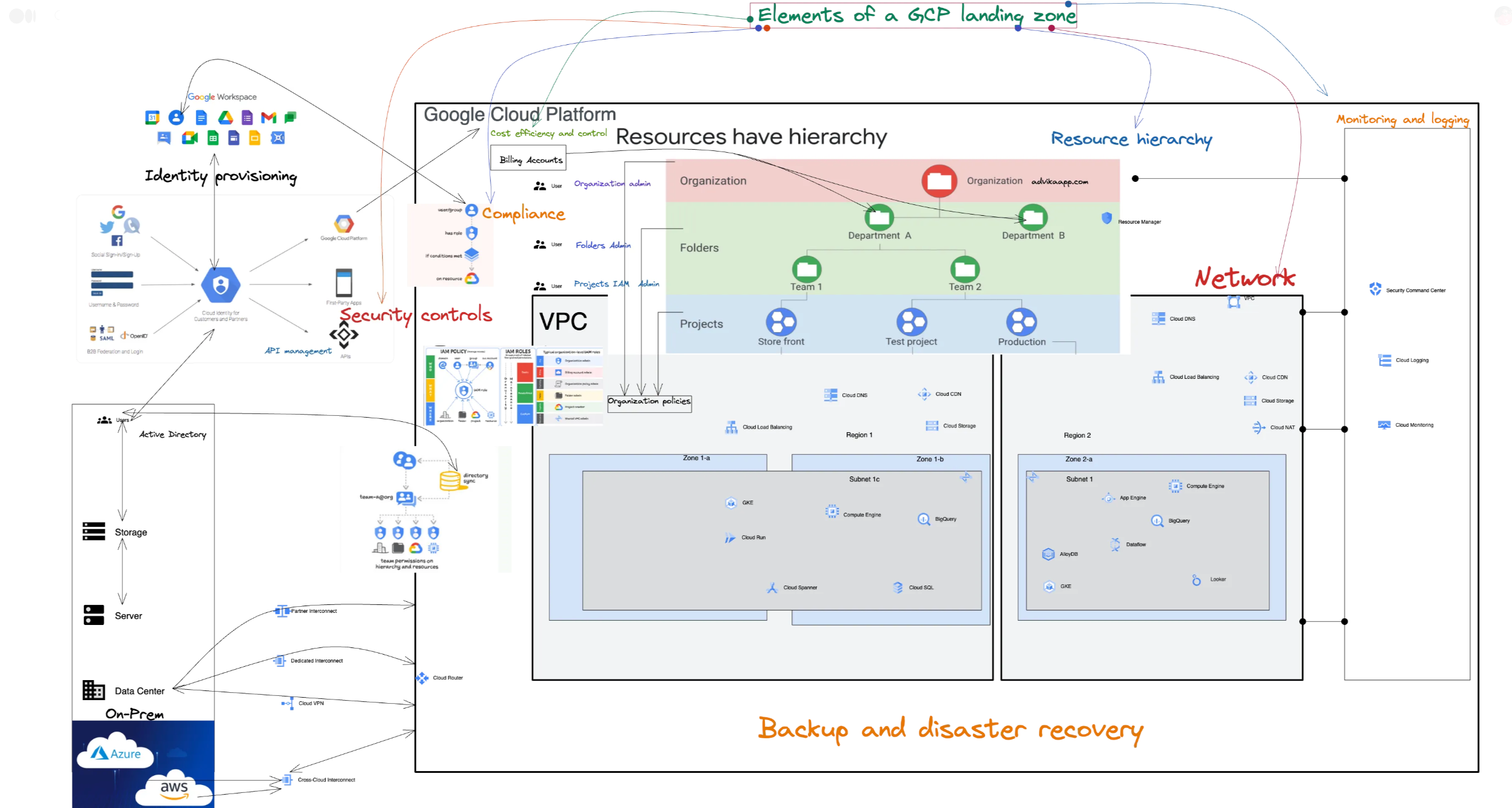
Task: Click the Cloud Monitoring icon
Action: tap(1384, 425)
